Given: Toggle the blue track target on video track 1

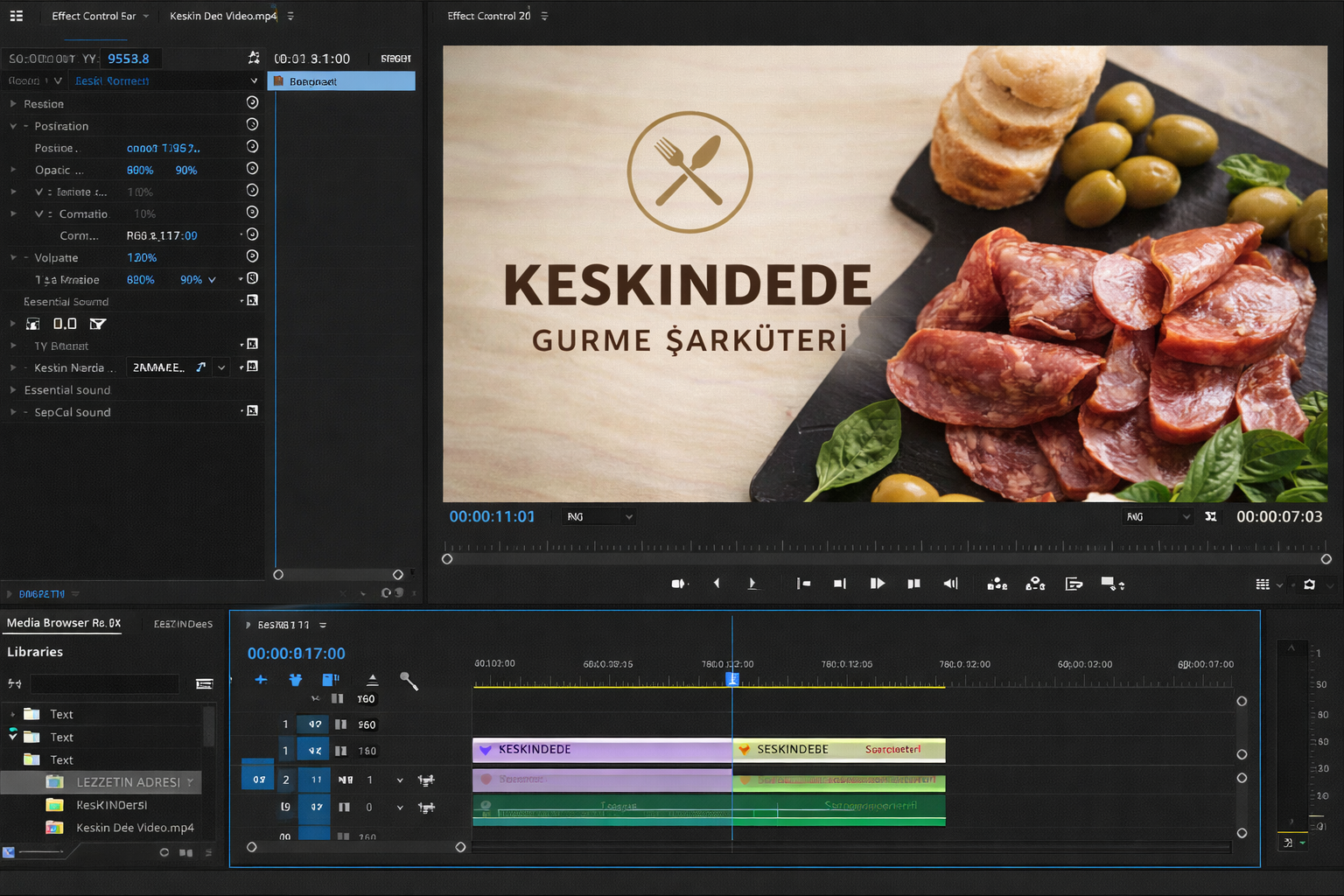Looking at the screenshot, I should point(315,751).
